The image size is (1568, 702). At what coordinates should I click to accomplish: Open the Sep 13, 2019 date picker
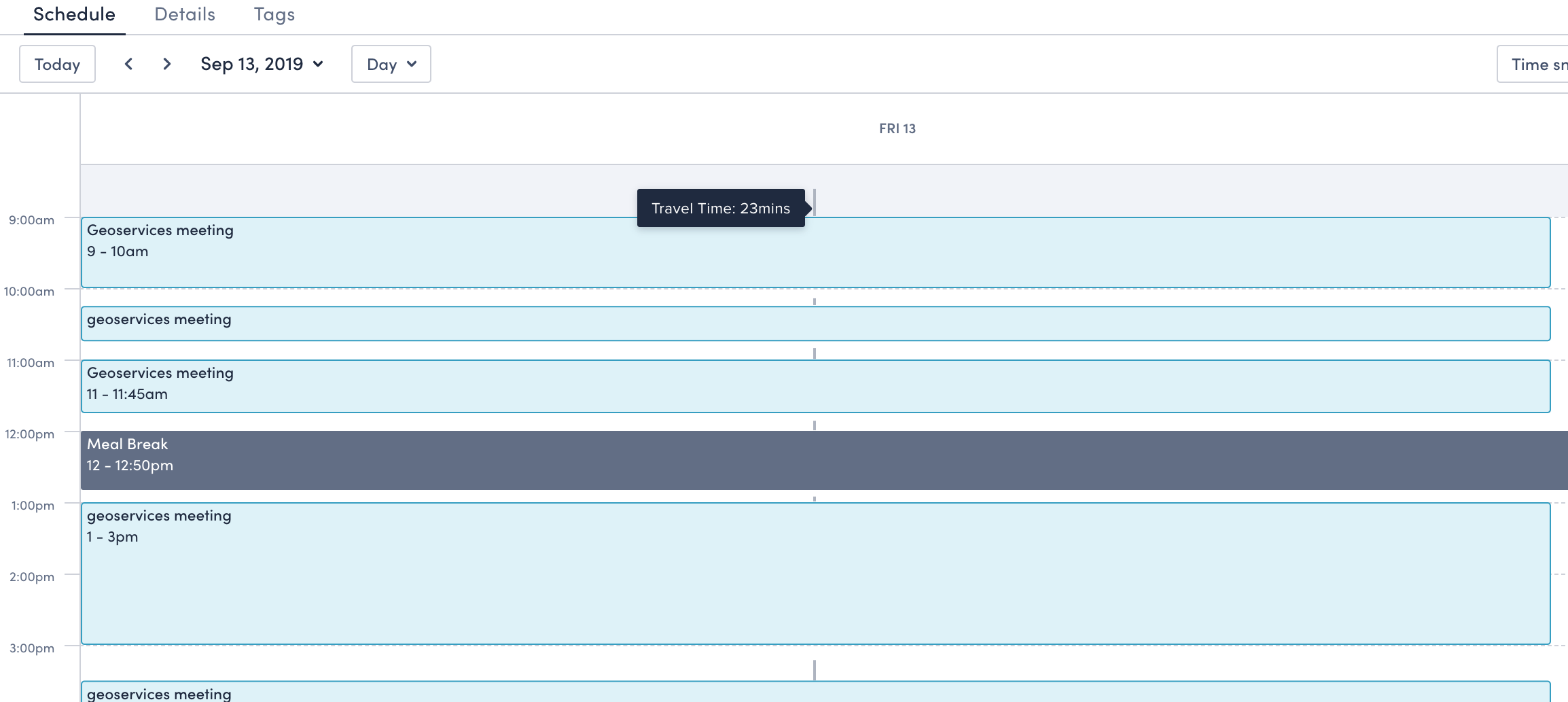click(x=262, y=64)
